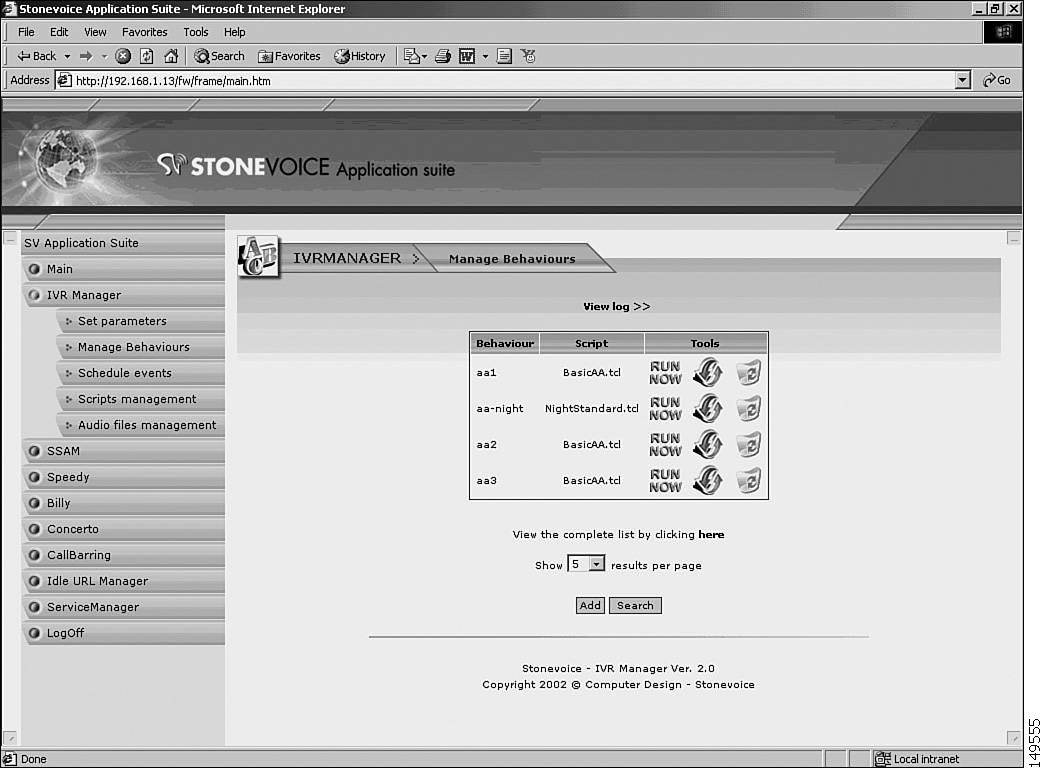The height and width of the screenshot is (768, 1041).
Task: Open the Forward history dropdown arrow
Action: 104,56
